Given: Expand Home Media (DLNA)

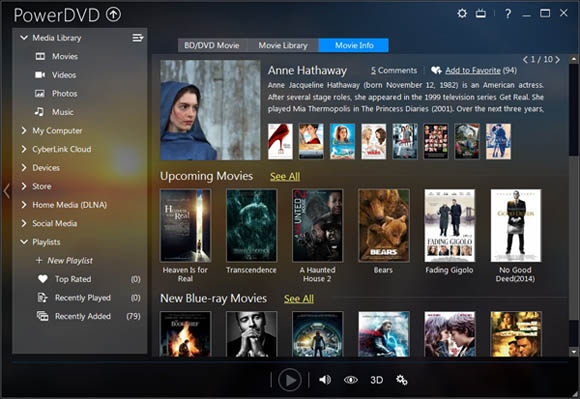Looking at the screenshot, I should (24, 204).
